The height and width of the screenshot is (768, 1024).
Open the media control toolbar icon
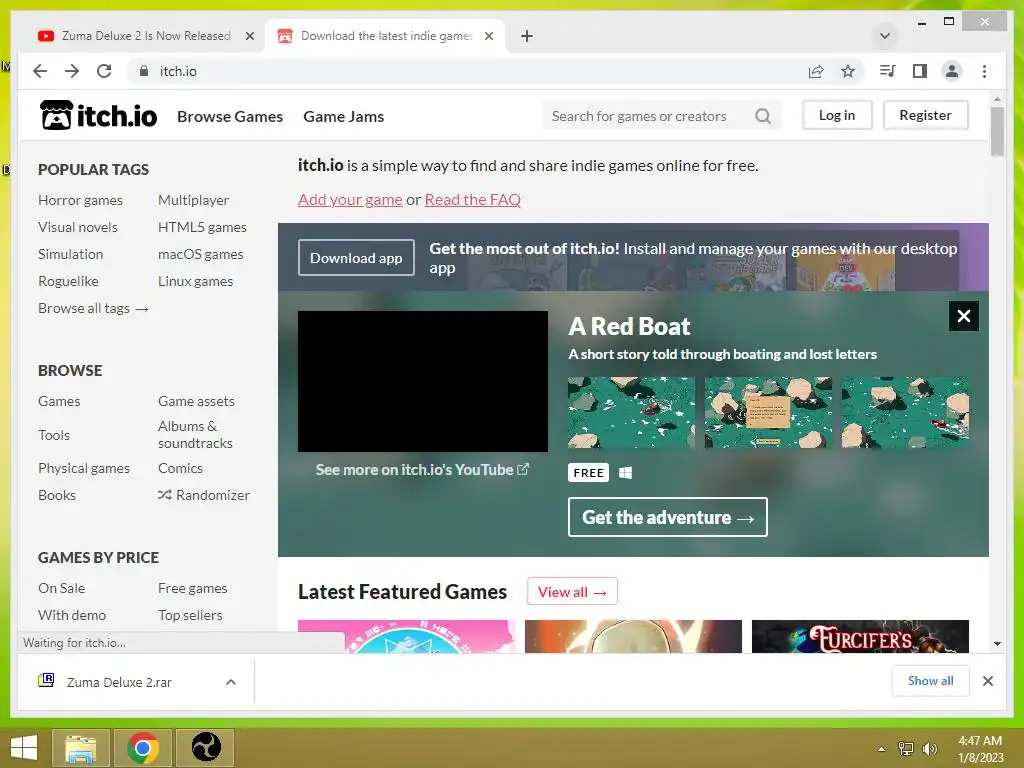click(x=888, y=71)
